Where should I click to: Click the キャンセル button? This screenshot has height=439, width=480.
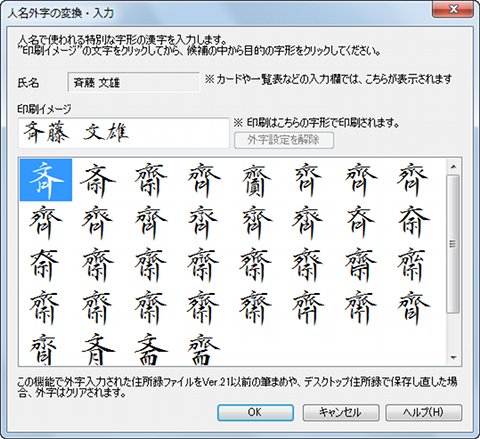pyautogui.click(x=340, y=412)
